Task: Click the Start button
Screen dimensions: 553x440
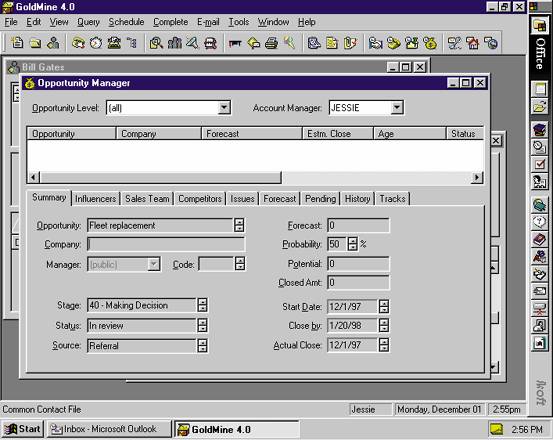Action: pyautogui.click(x=23, y=429)
